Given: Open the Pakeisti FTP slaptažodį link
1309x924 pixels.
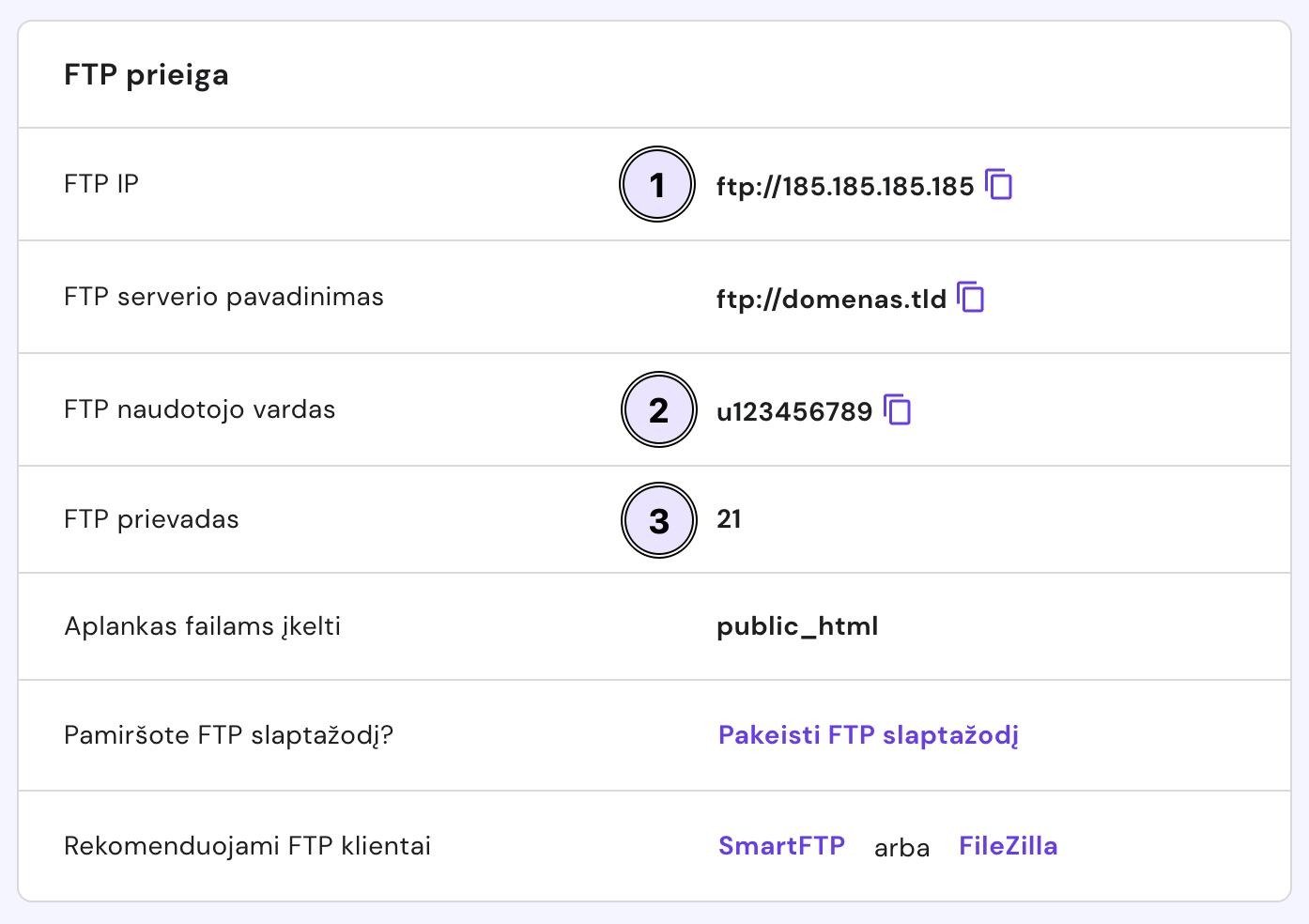Looking at the screenshot, I should coord(868,734).
